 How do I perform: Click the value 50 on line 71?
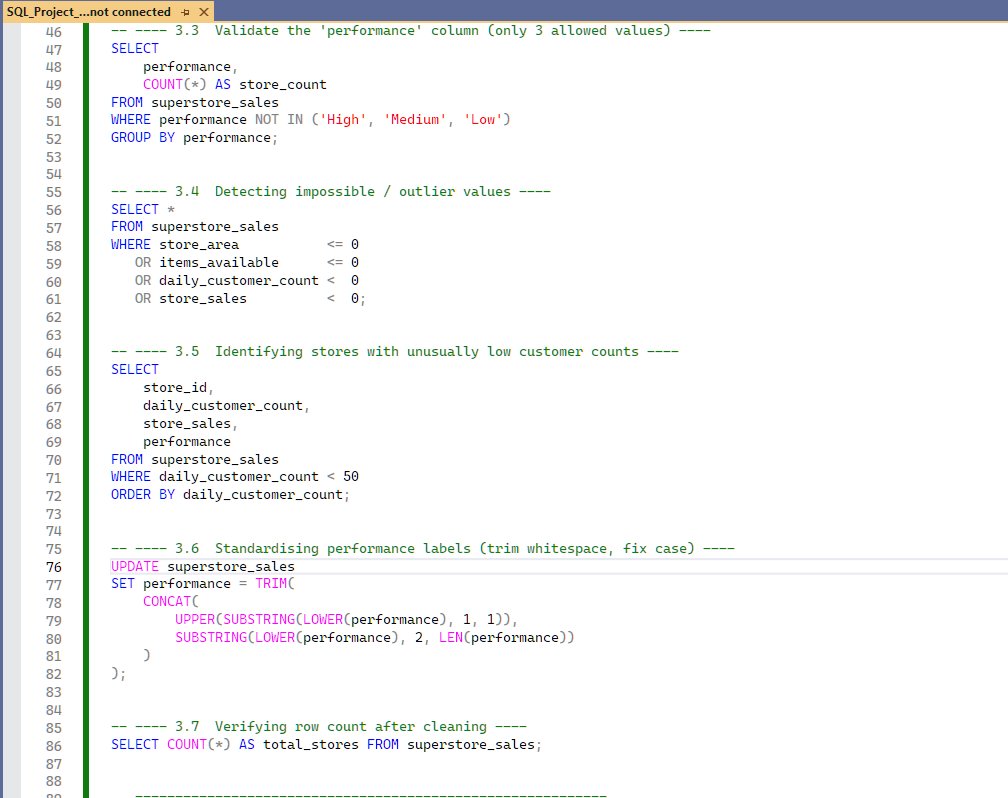[351, 476]
